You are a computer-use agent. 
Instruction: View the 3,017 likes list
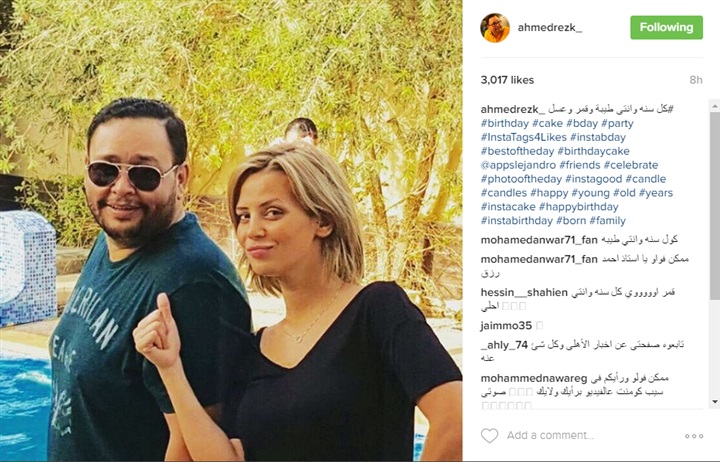tap(507, 80)
